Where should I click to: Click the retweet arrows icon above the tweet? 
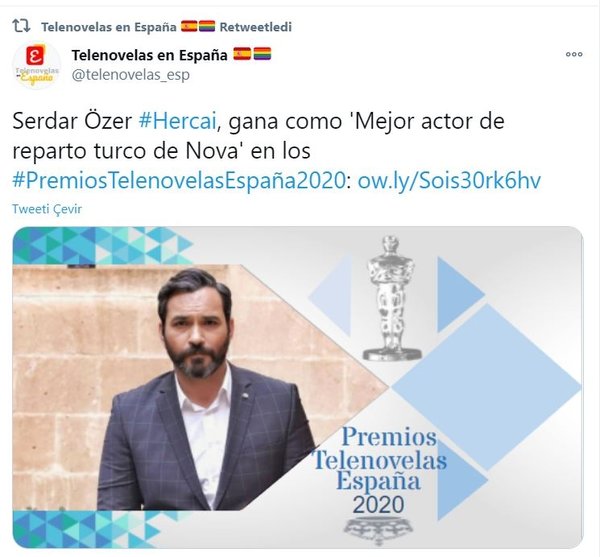pos(21,26)
